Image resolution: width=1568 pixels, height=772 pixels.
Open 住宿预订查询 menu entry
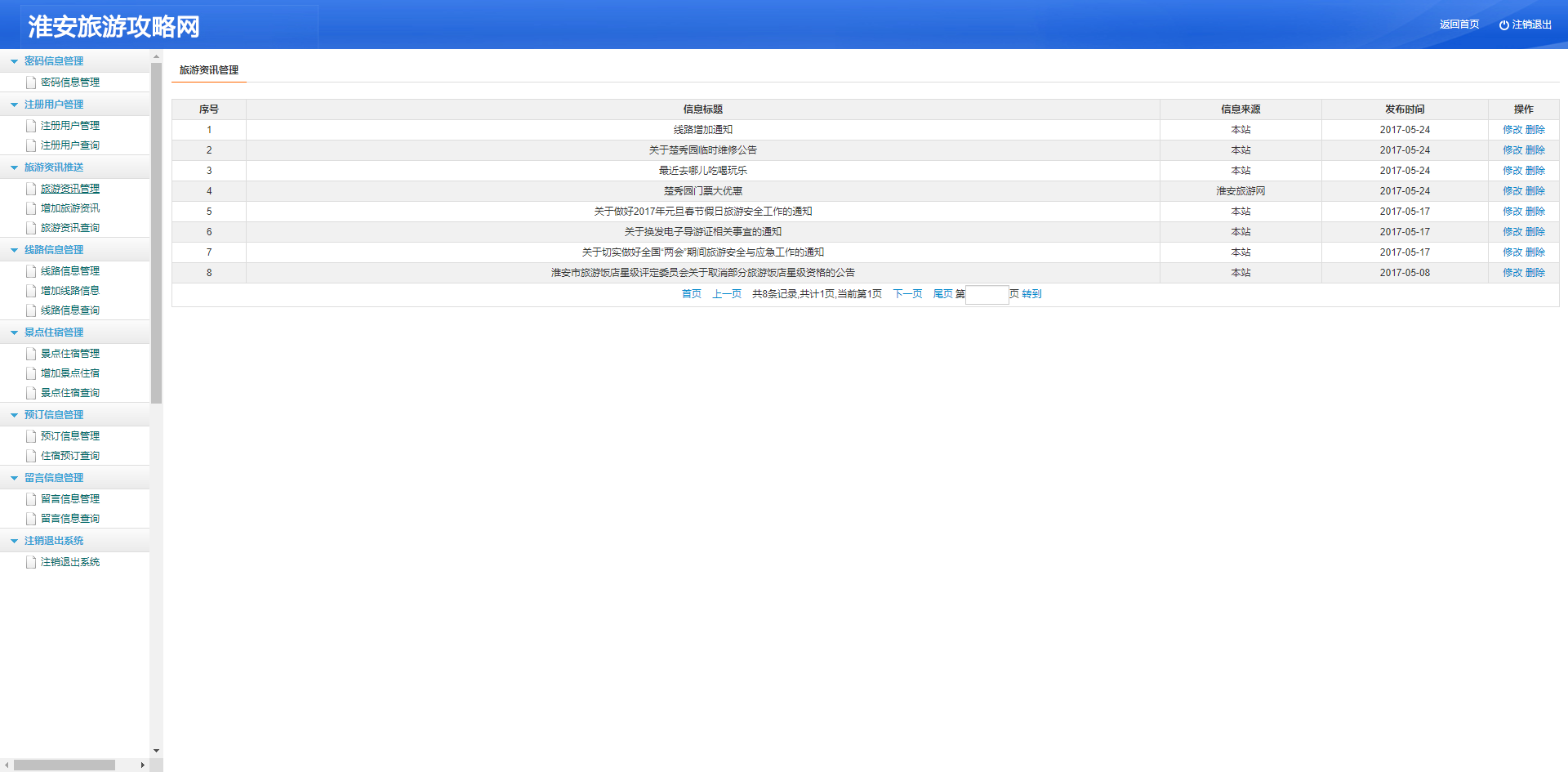(x=70, y=456)
